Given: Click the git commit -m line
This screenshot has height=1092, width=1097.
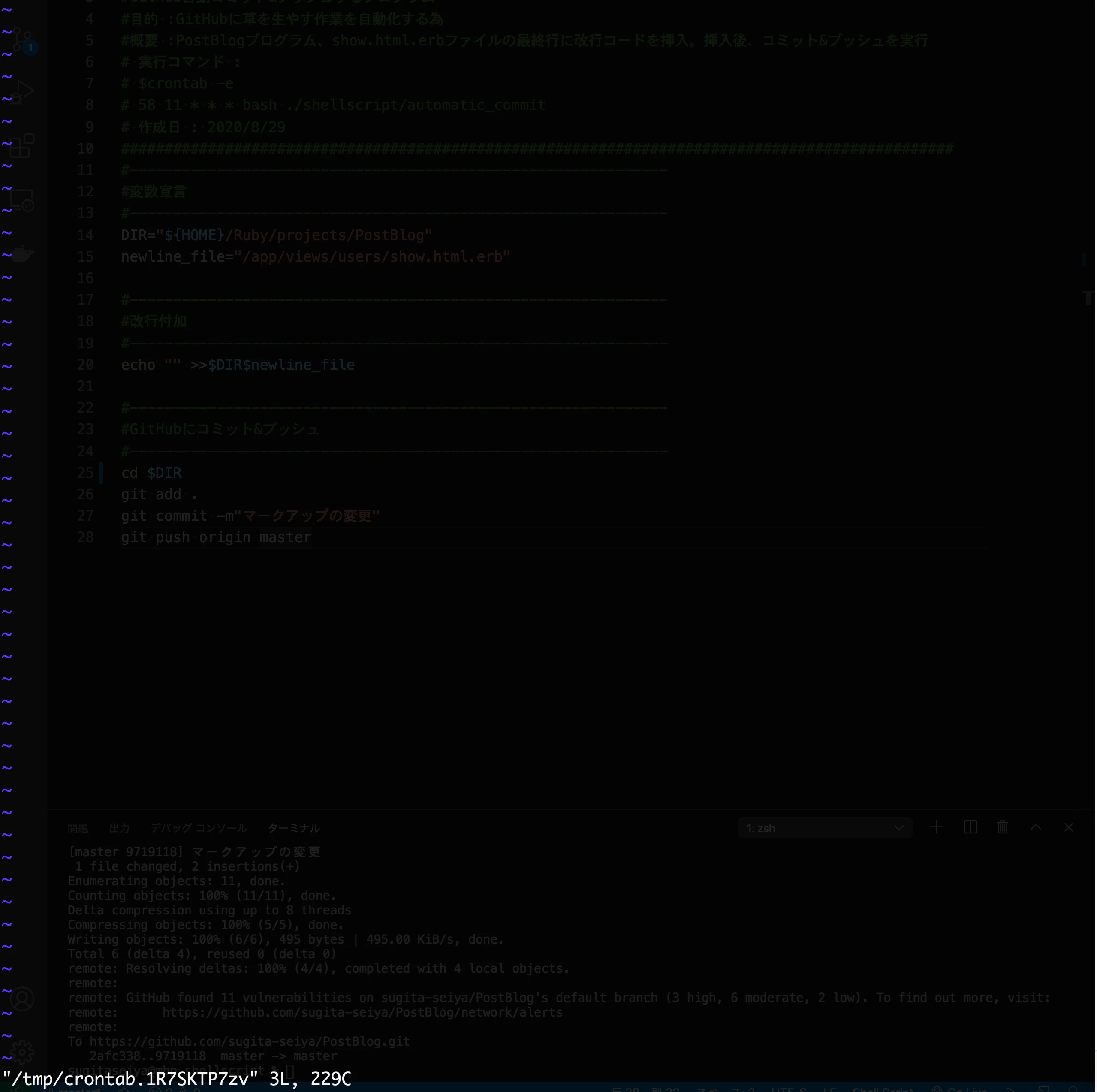Looking at the screenshot, I should point(250,517).
